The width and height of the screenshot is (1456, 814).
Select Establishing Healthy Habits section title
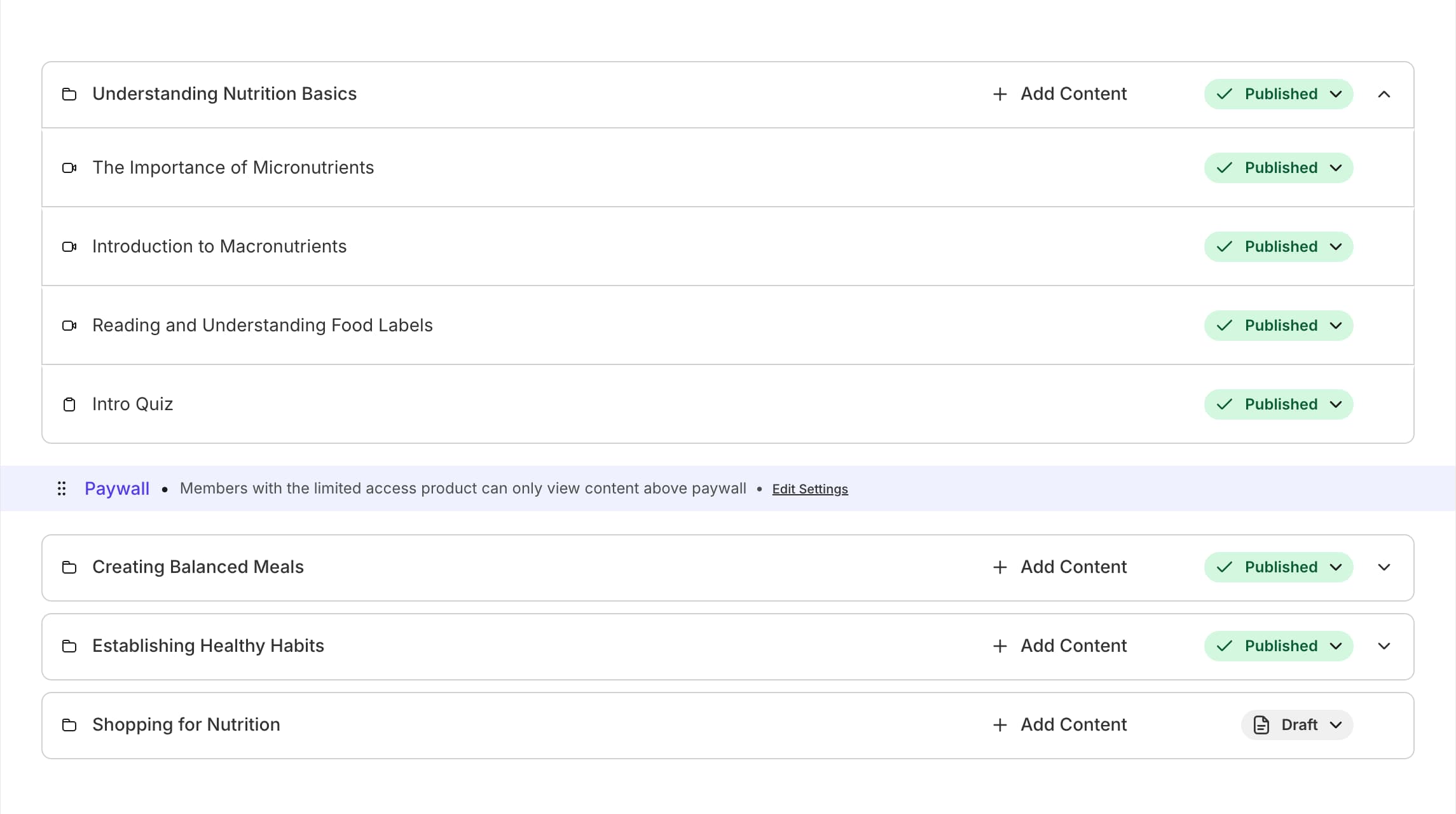(208, 646)
